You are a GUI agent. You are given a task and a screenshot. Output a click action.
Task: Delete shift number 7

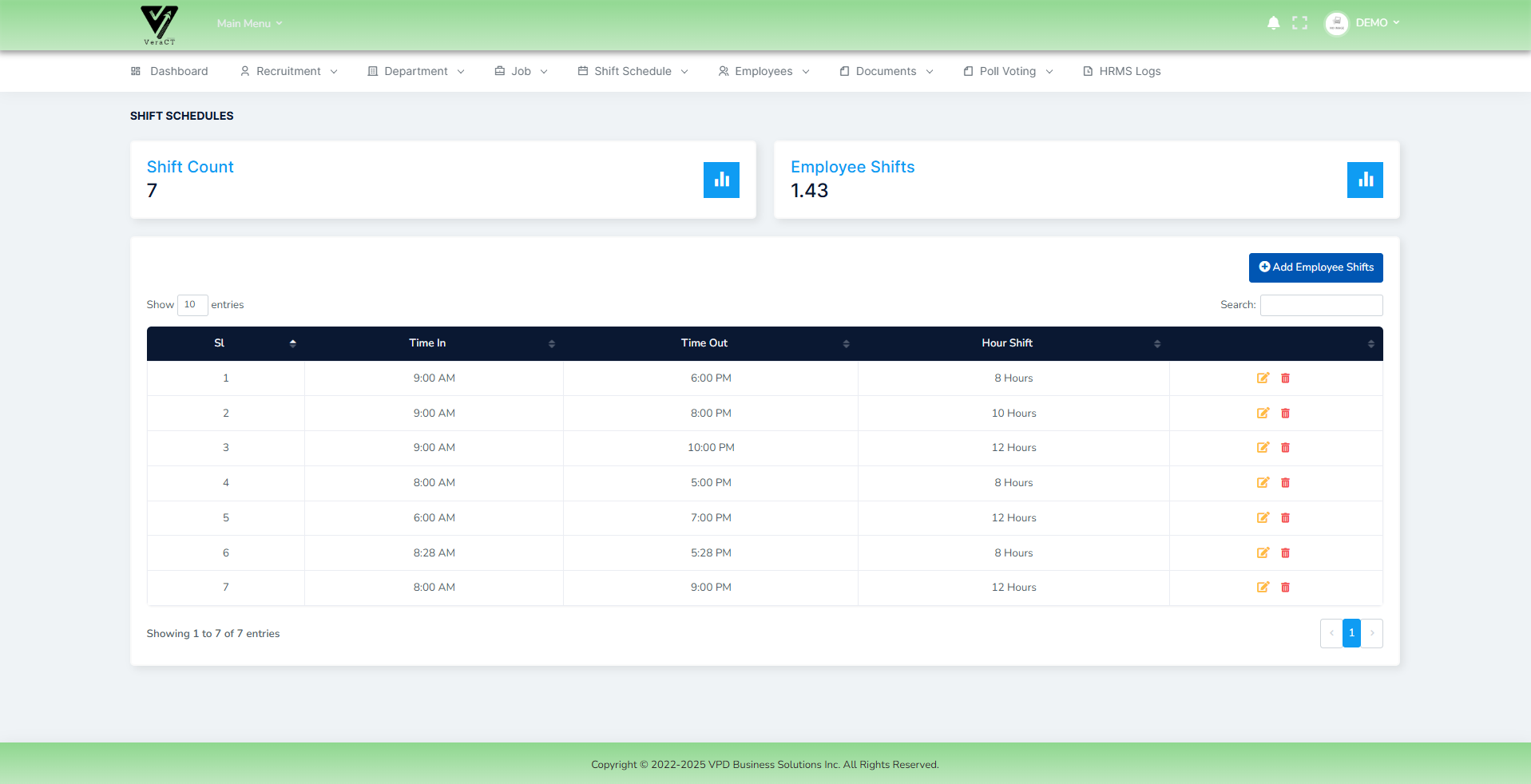click(x=1285, y=588)
